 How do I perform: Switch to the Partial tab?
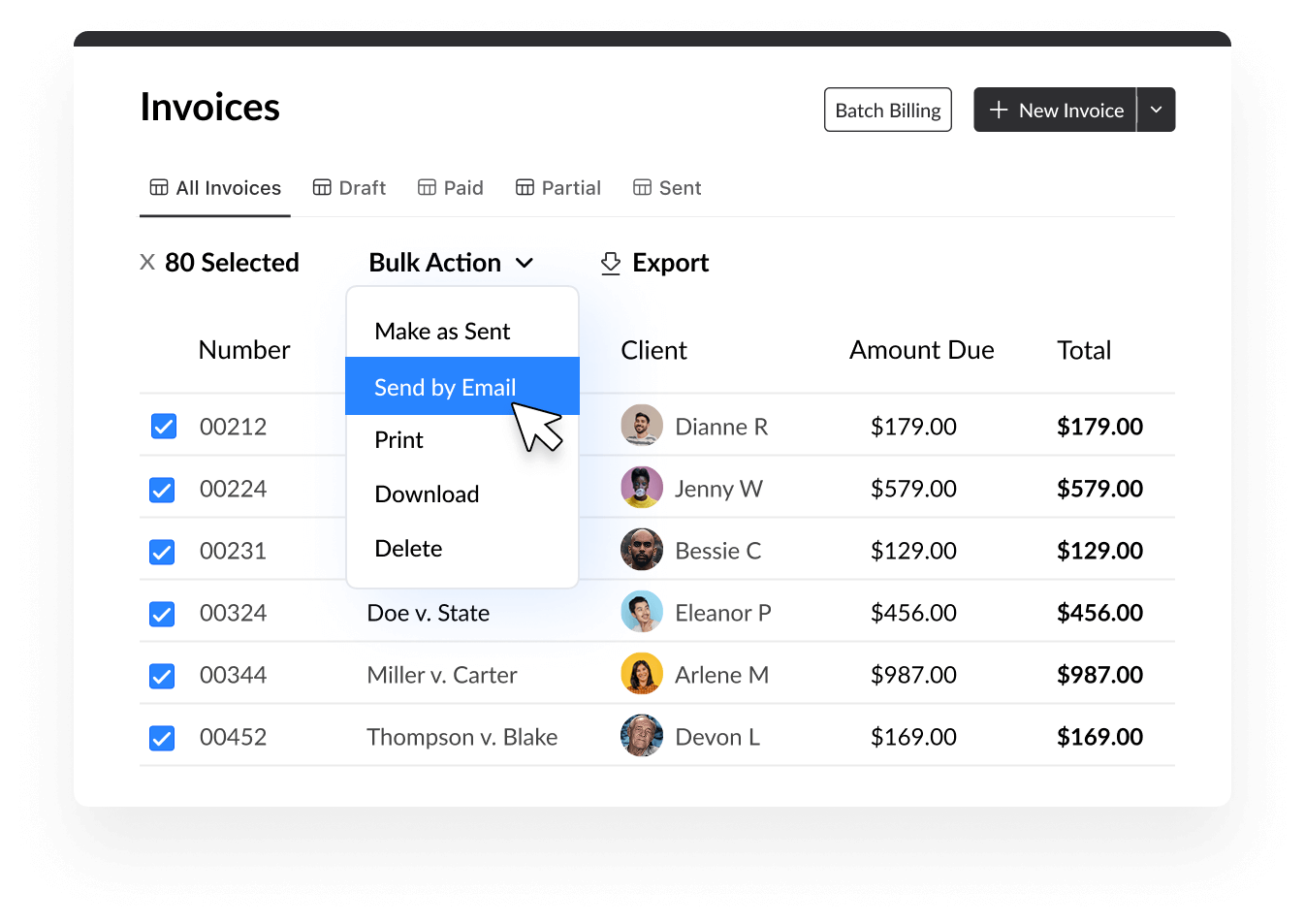pyautogui.click(x=558, y=188)
